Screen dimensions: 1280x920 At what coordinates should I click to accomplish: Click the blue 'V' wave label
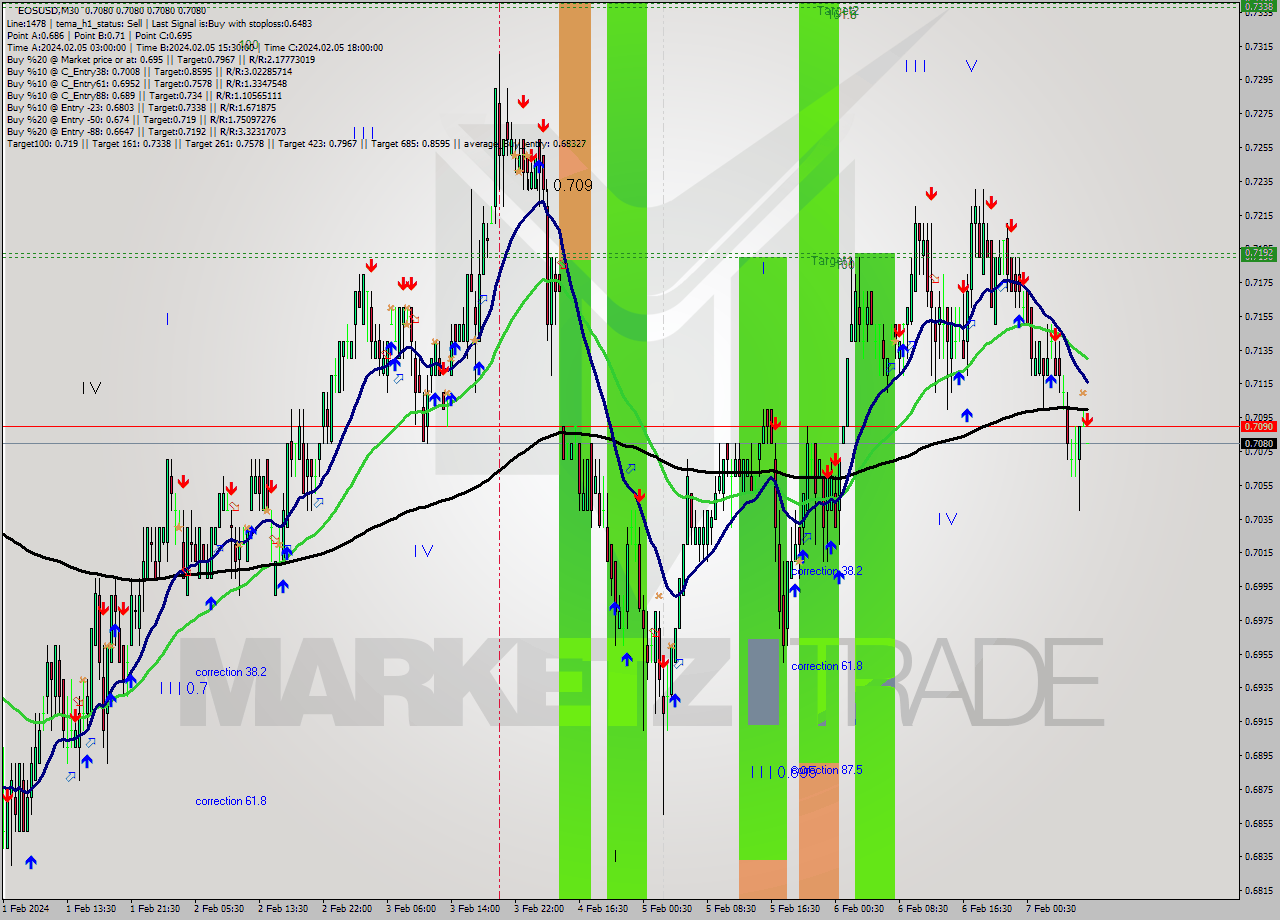pyautogui.click(x=971, y=66)
